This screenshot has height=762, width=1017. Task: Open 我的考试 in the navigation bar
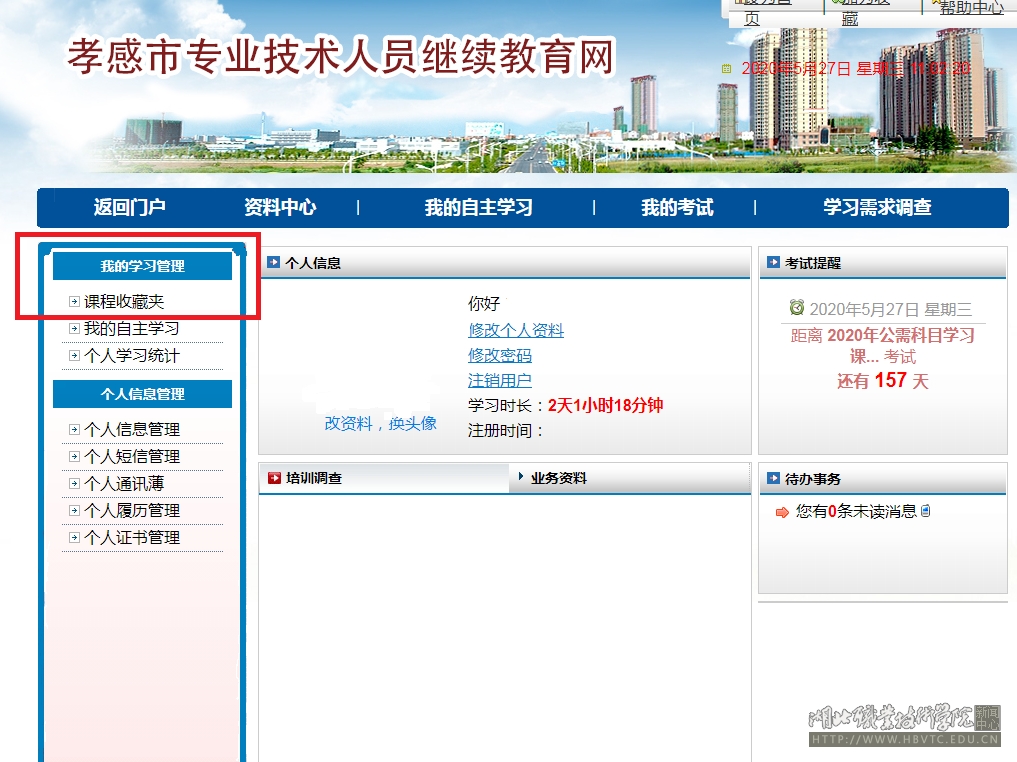point(677,208)
